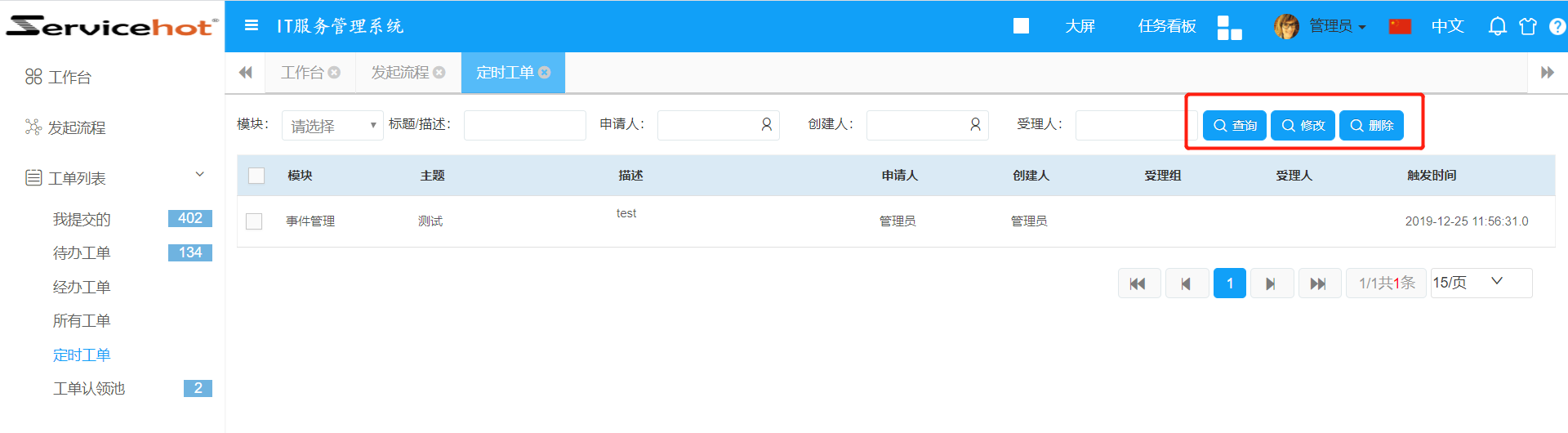This screenshot has height=433, width=1568.
Task: Open the 管理员 user dropdown
Action: [1336, 26]
